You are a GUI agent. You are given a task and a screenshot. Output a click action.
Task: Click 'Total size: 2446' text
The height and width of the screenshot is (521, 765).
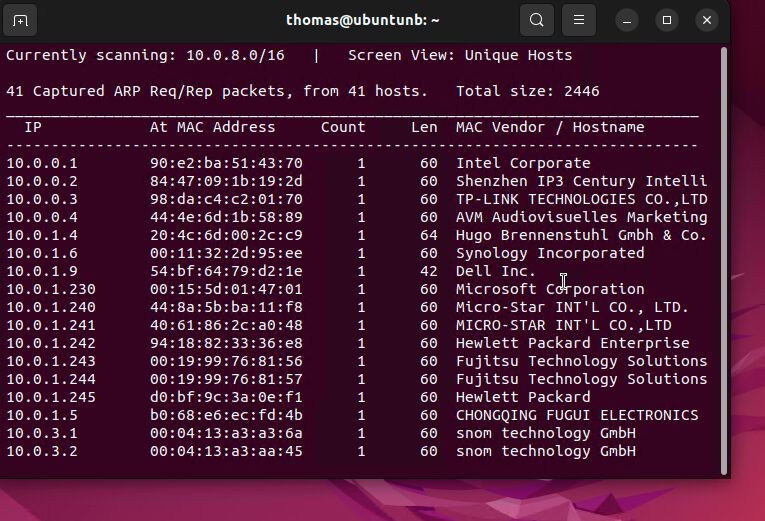pyautogui.click(x=528, y=91)
